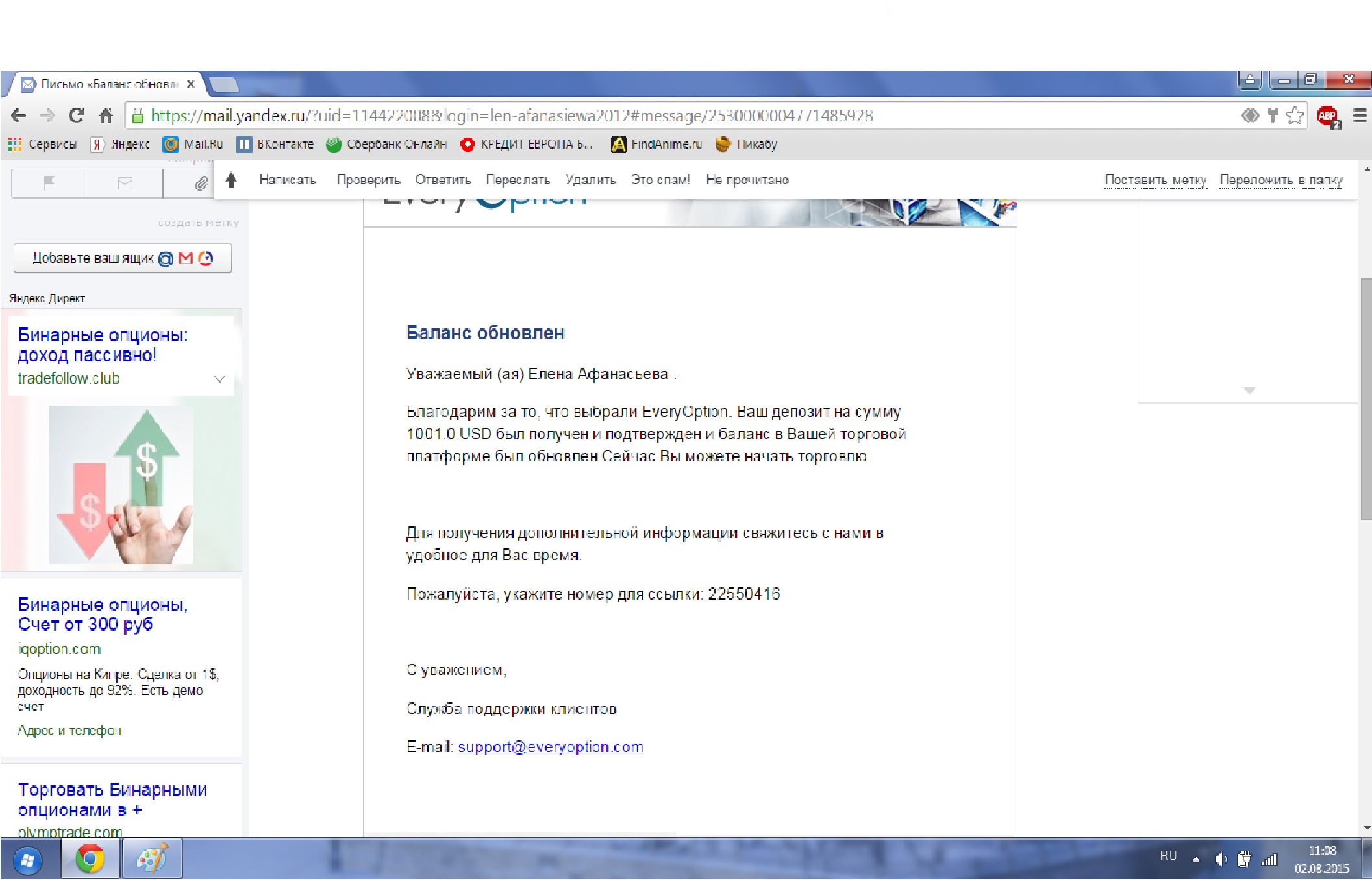Open the support@everyoption.com email link

pos(551,746)
